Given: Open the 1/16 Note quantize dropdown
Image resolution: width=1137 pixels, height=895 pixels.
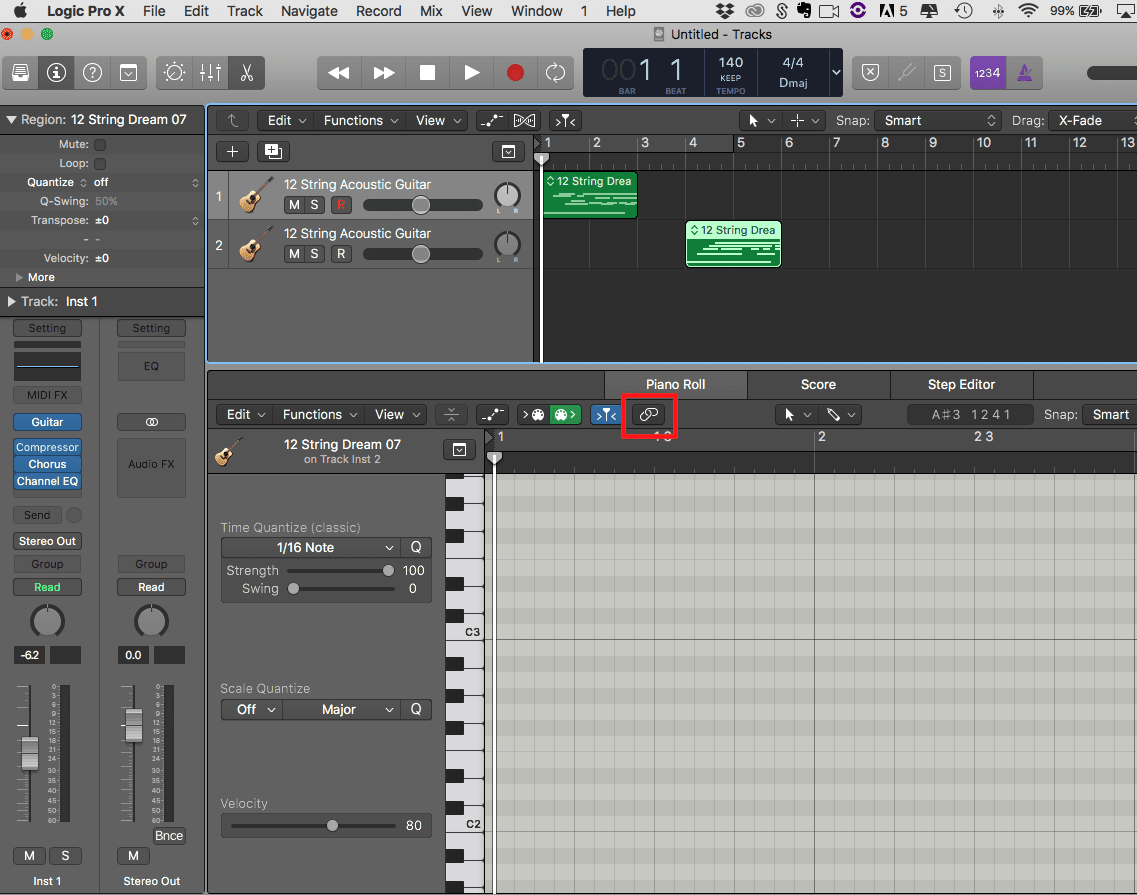Looking at the screenshot, I should click(x=309, y=548).
